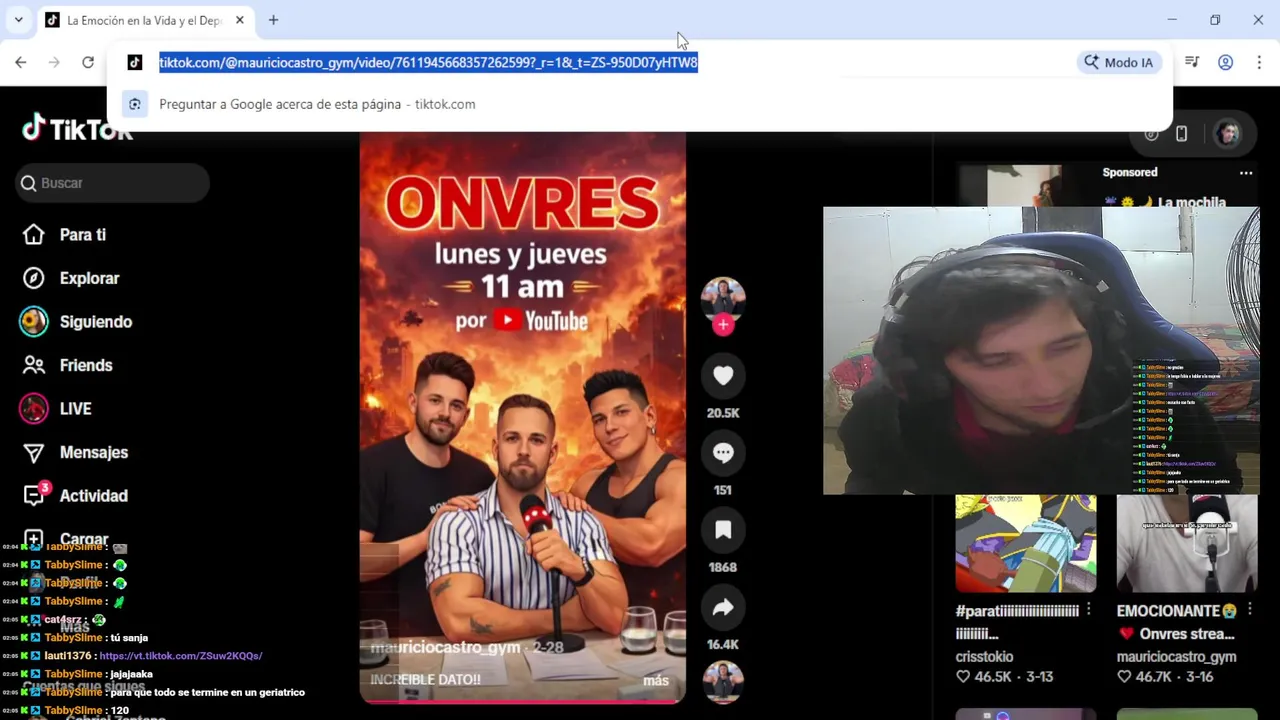This screenshot has height=720, width=1280.
Task: Open options next to '#parati' video title
Action: click(x=1089, y=610)
